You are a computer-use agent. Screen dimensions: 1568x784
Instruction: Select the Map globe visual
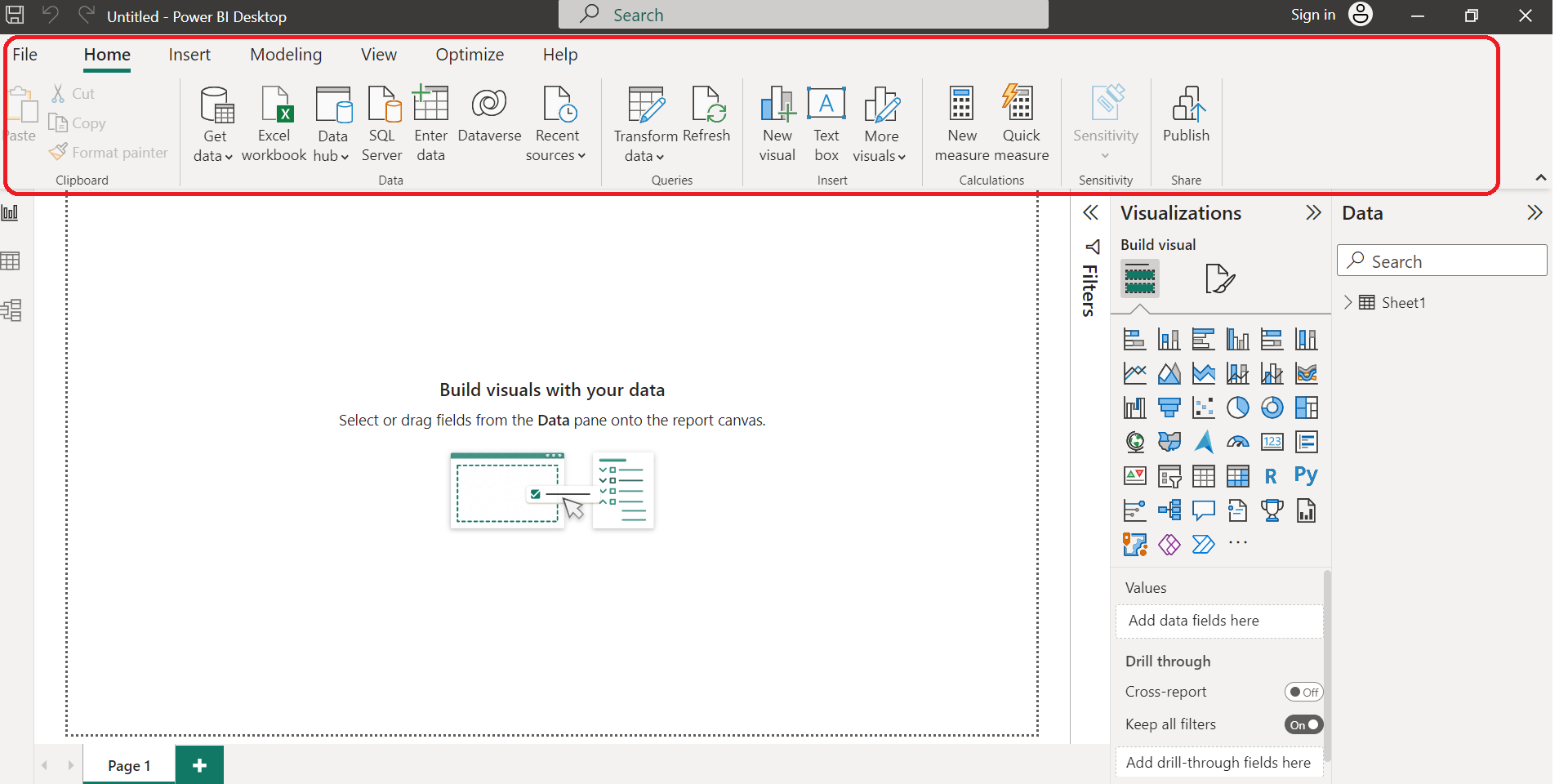tap(1134, 442)
